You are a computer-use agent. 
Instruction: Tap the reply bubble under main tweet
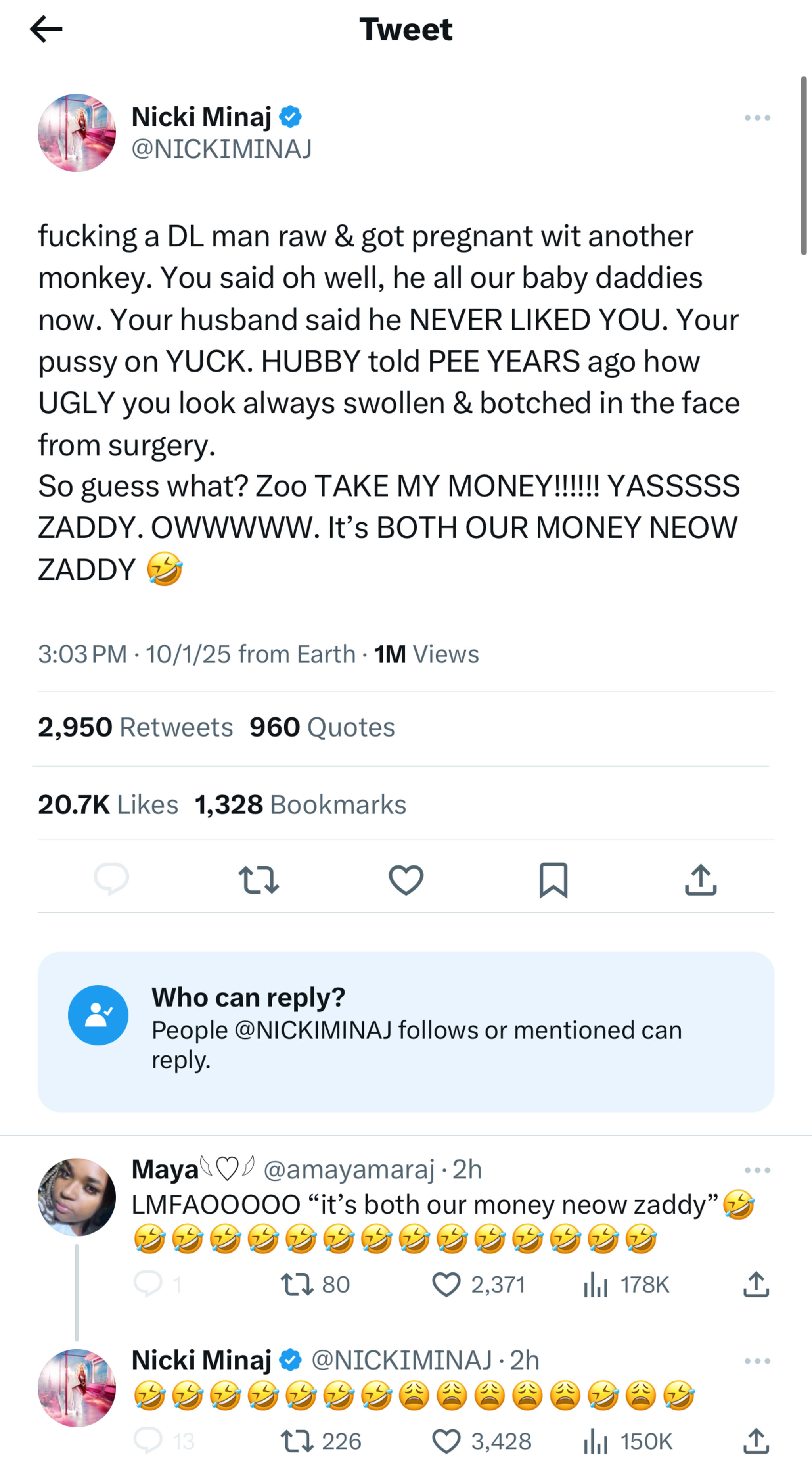(x=111, y=879)
